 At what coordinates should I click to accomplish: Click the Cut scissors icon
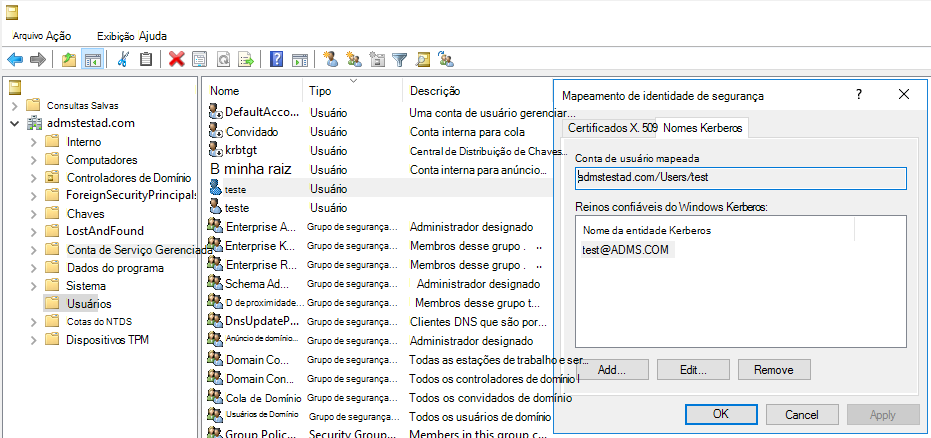(123, 59)
